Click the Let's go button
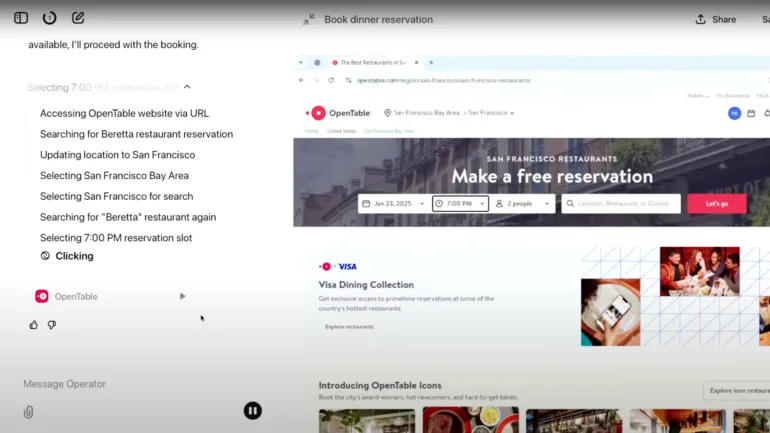 coord(717,203)
